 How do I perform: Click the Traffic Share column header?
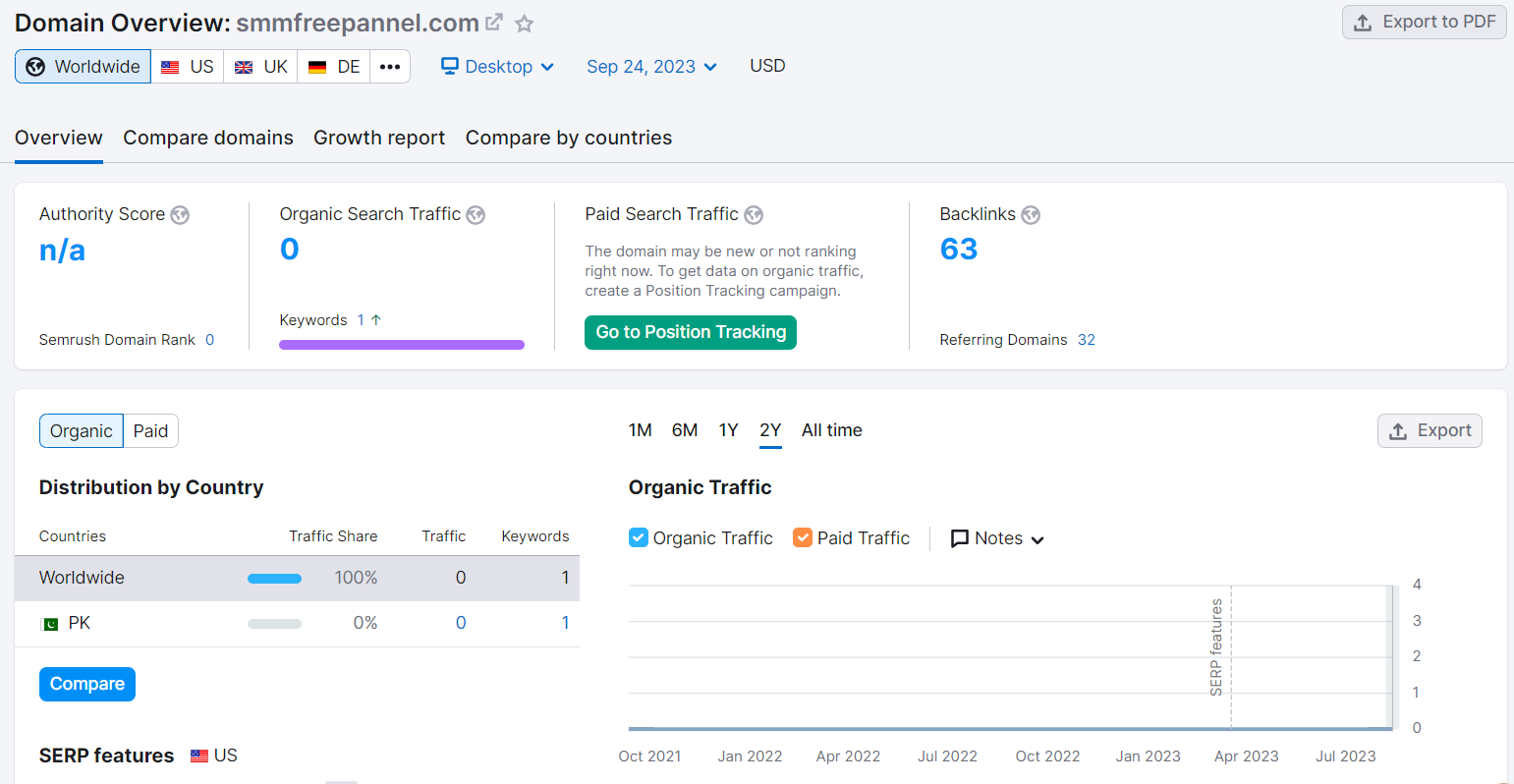click(333, 536)
